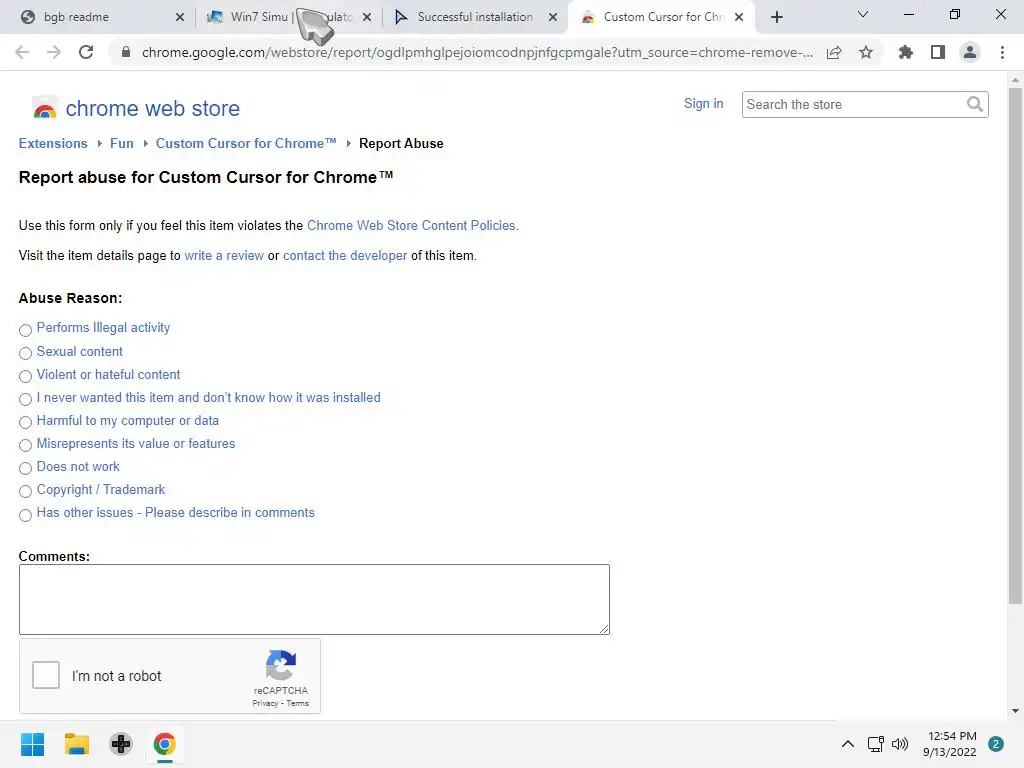Screen dimensions: 1024x768
Task: Go back to the previous page
Action: 22,52
